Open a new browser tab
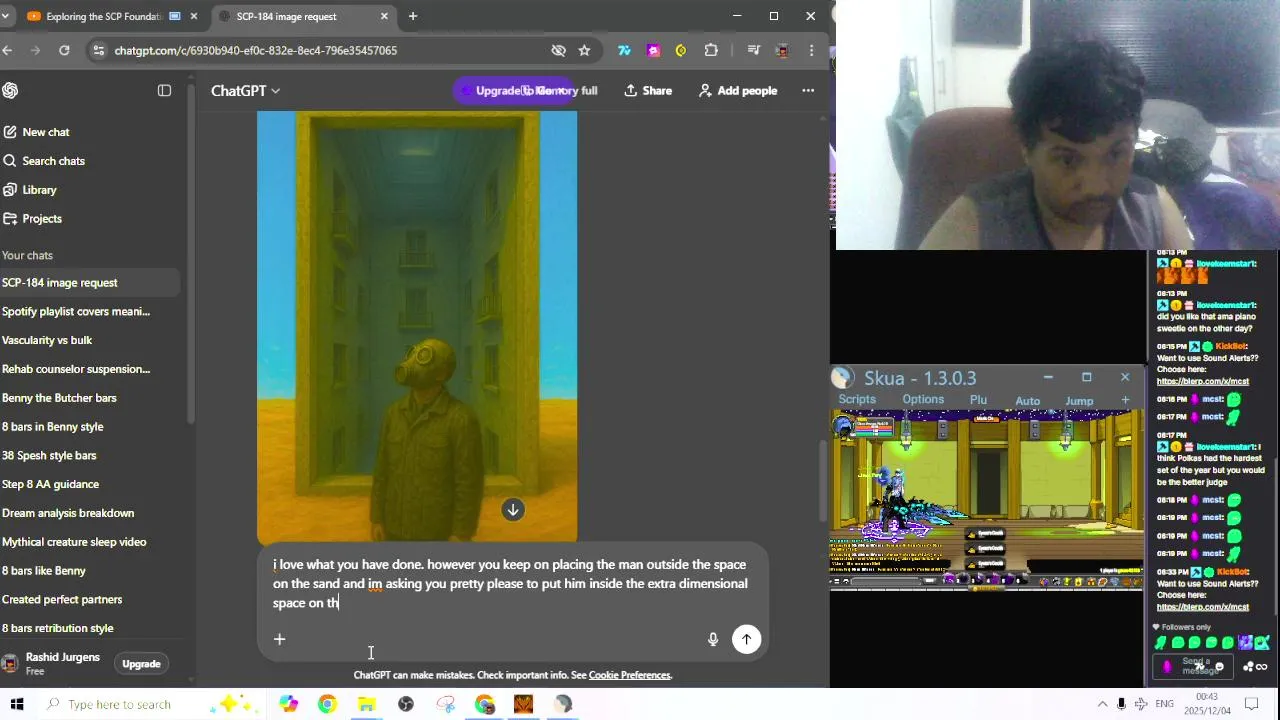 [x=413, y=16]
